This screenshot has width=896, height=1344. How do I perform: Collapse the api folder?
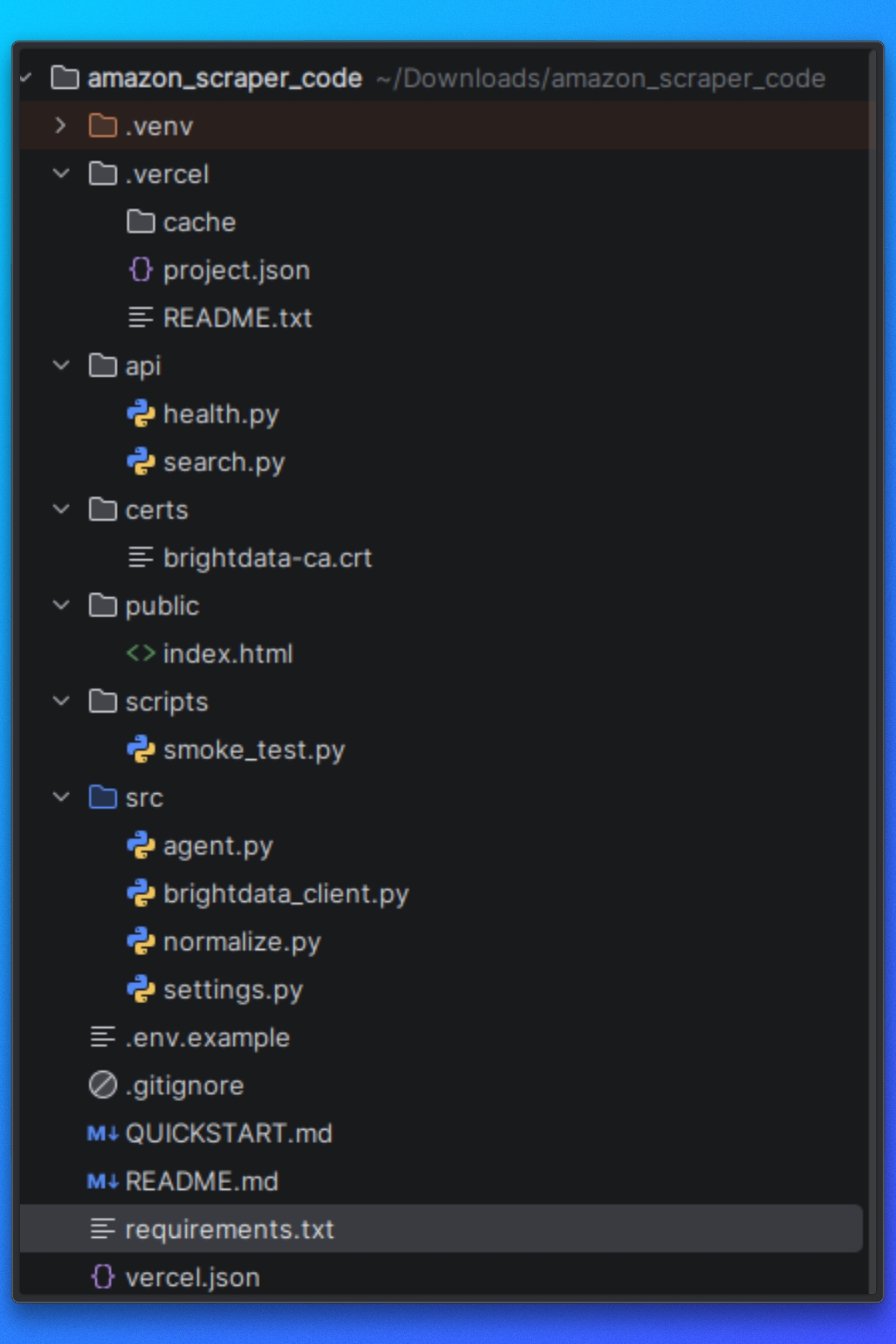click(x=61, y=366)
